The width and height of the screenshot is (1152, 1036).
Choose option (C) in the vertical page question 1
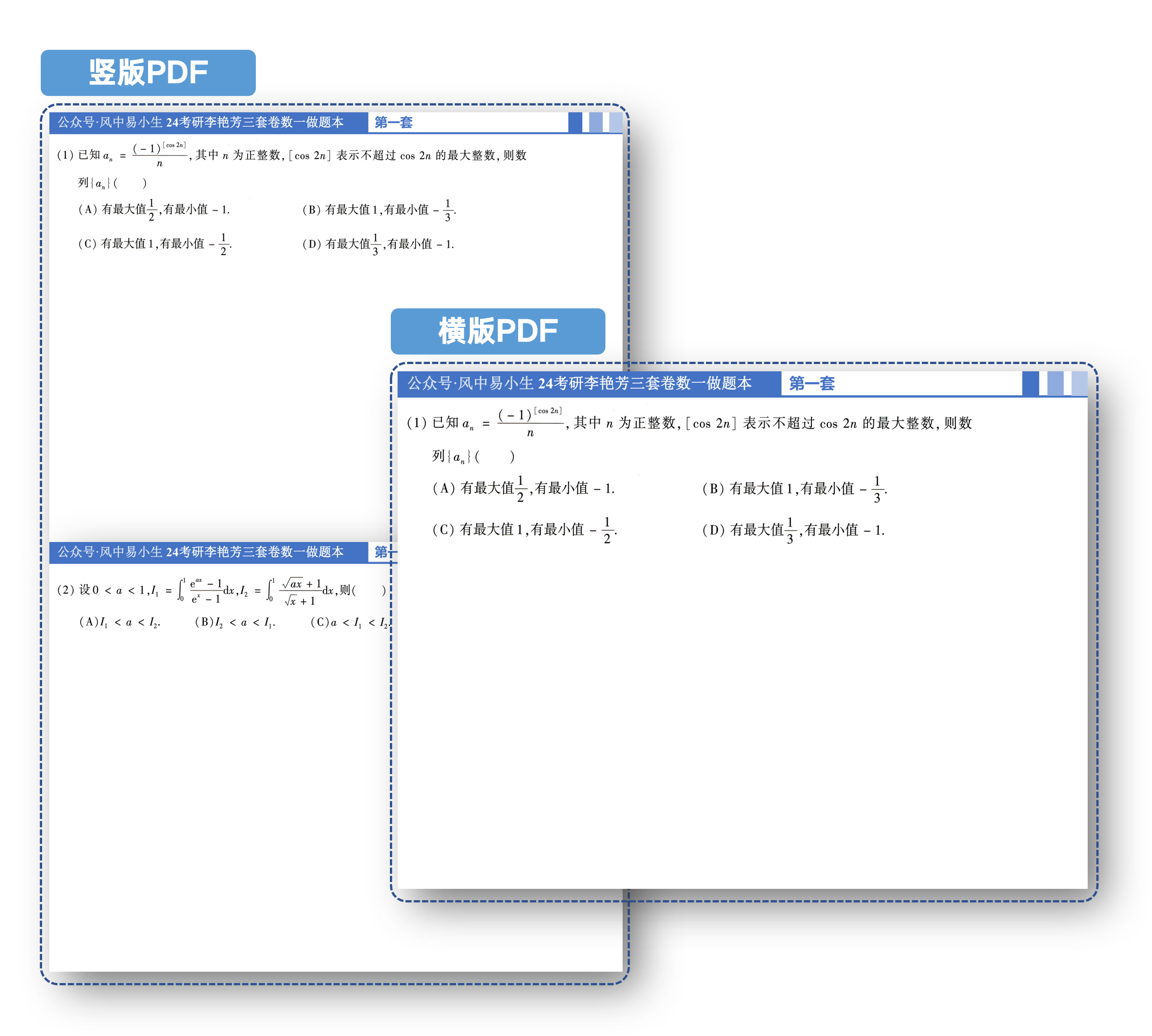click(x=154, y=244)
